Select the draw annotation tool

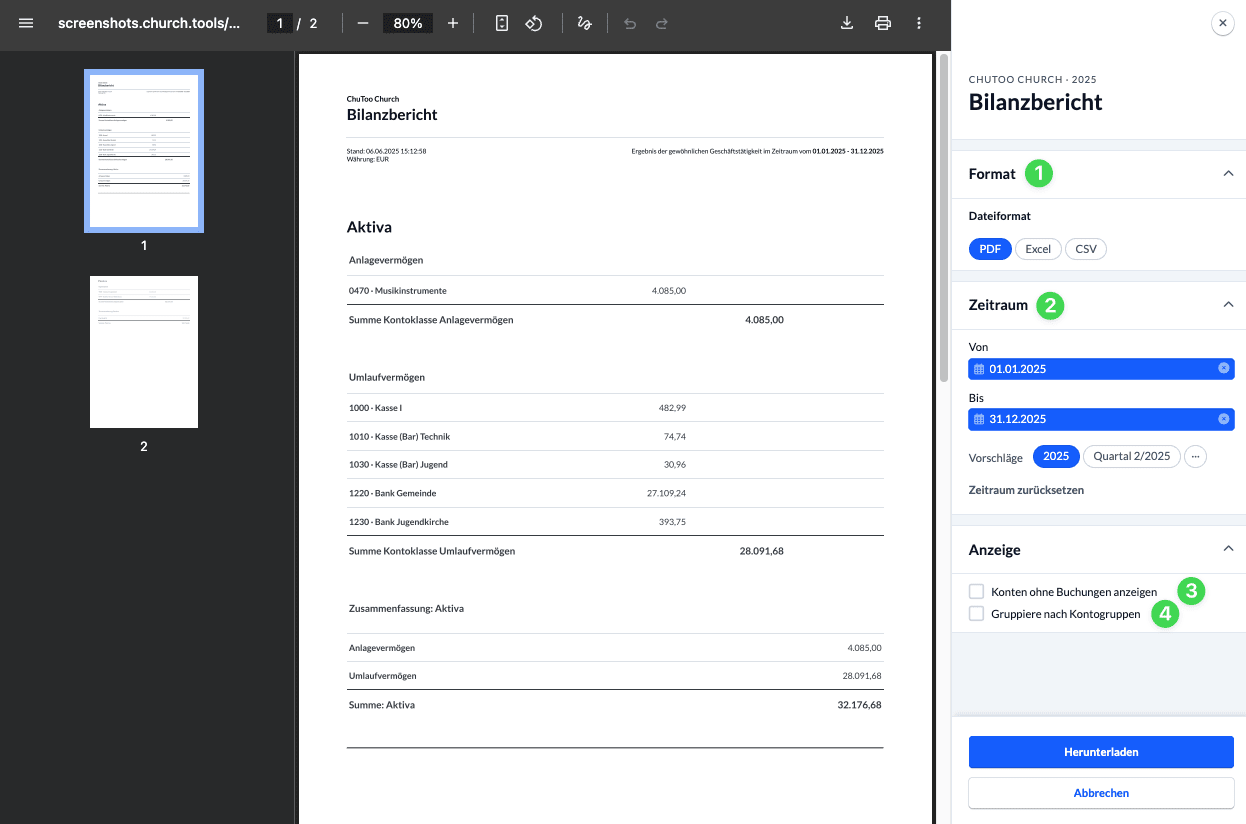click(584, 23)
